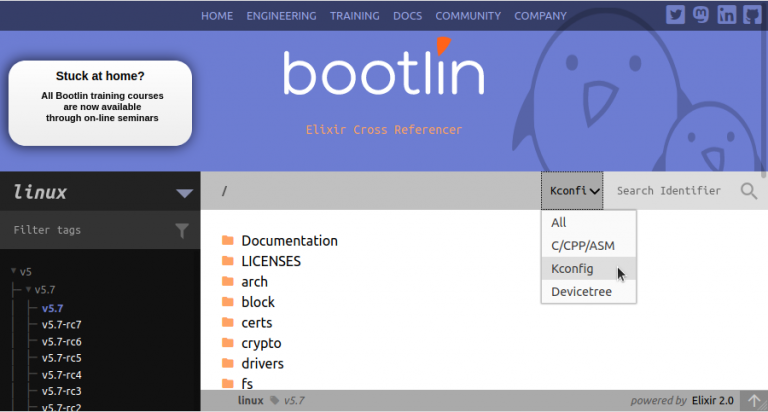
Task: Open the LICENSES directory link
Action: 271,261
